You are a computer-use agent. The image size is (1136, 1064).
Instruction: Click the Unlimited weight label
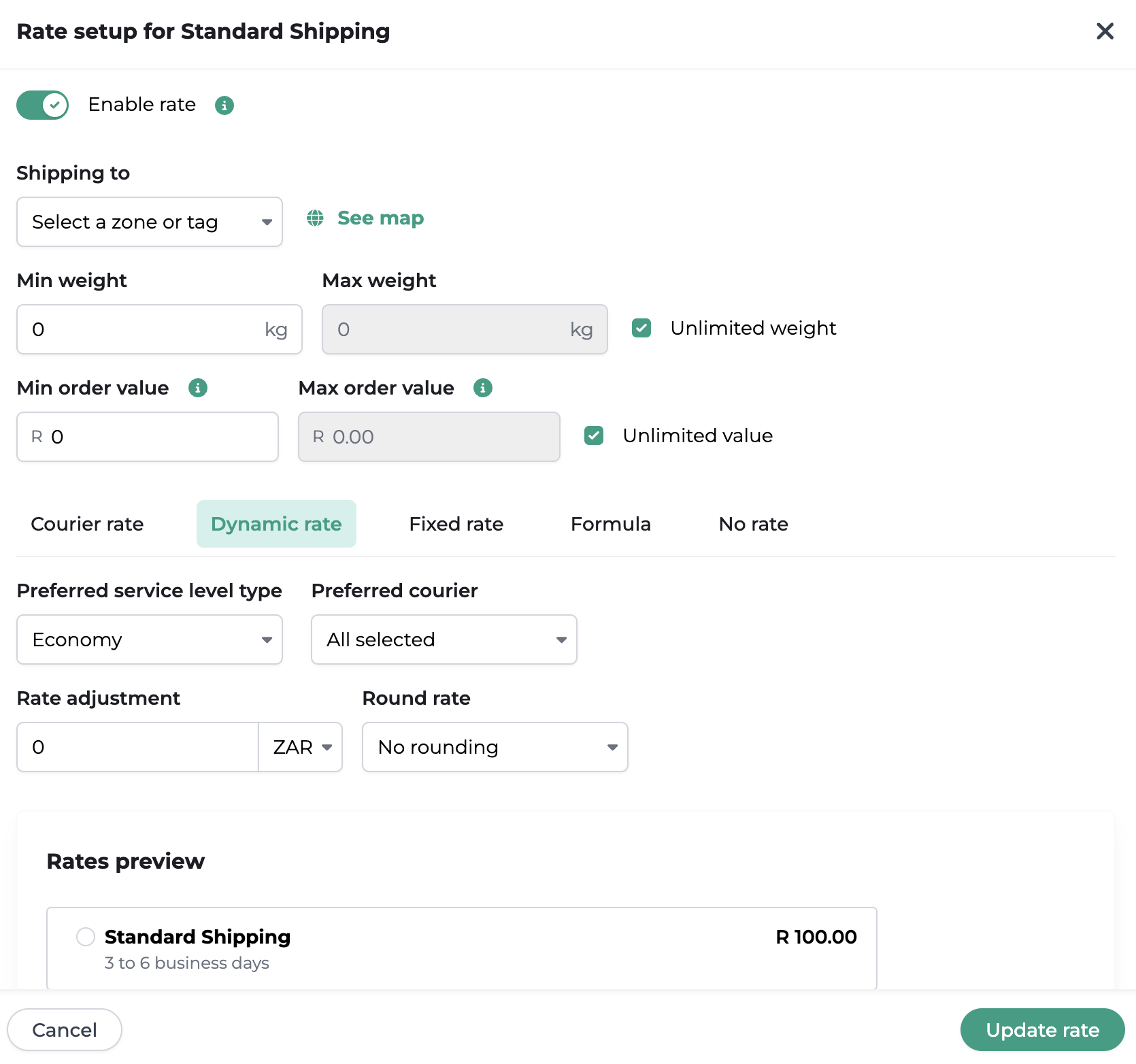coord(753,328)
